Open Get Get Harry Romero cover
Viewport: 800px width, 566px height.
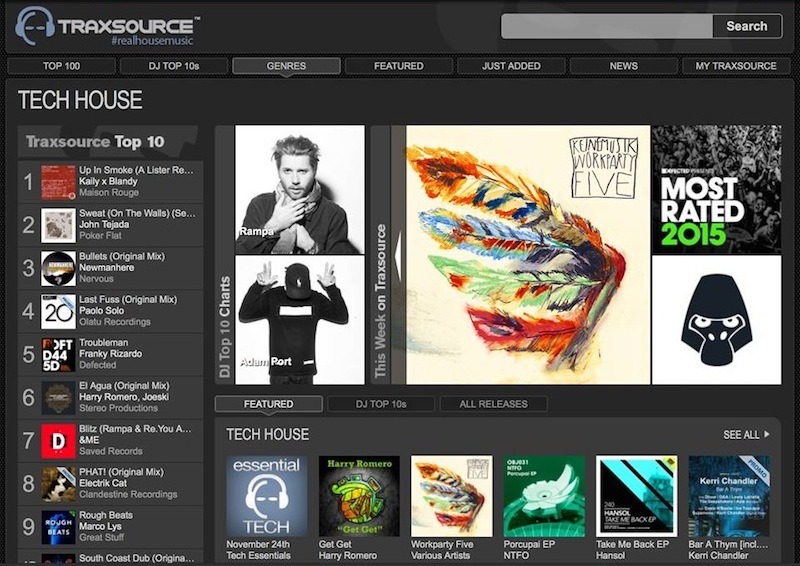[x=359, y=496]
